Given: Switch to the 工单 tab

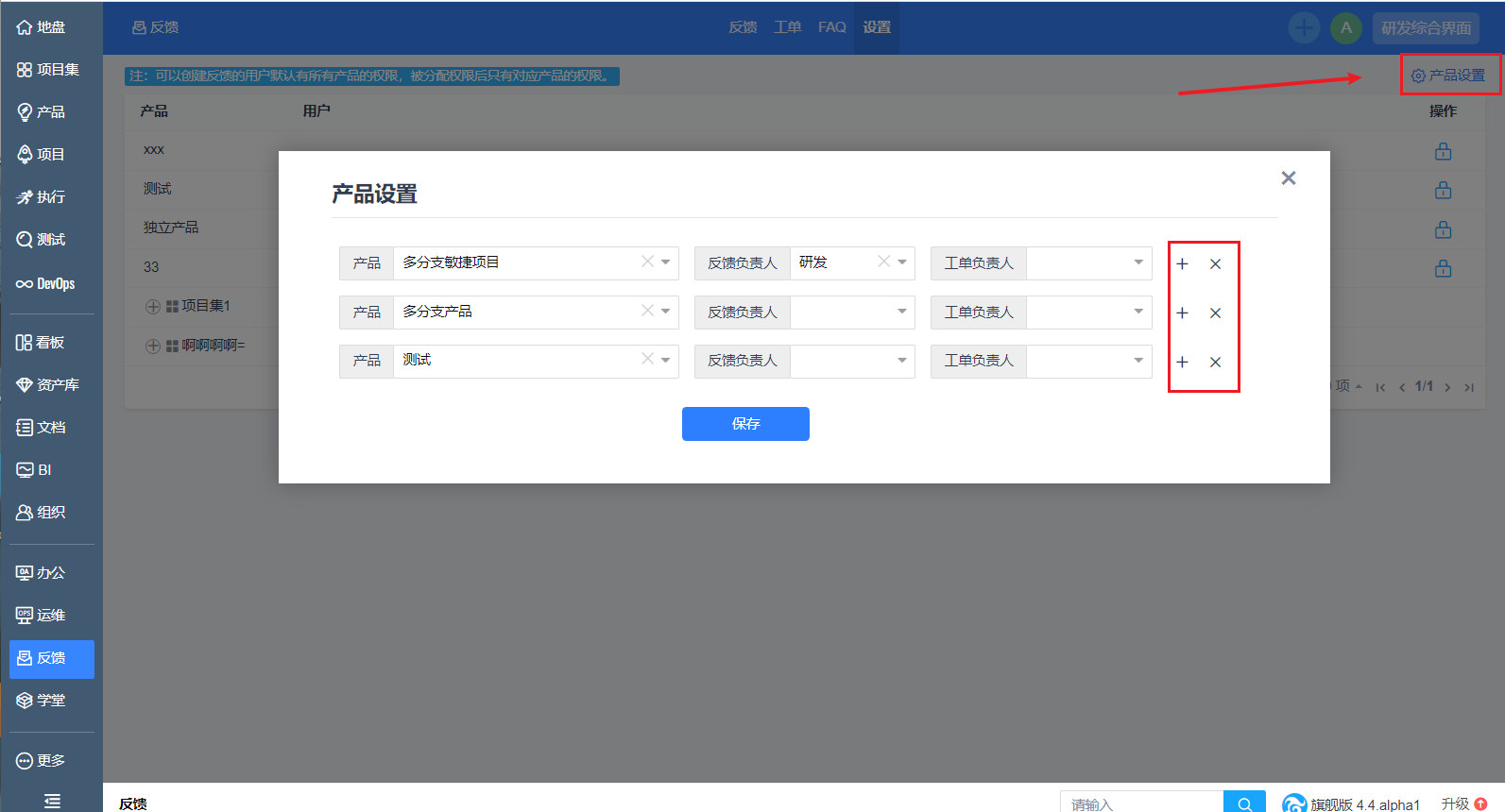Looking at the screenshot, I should 787,27.
